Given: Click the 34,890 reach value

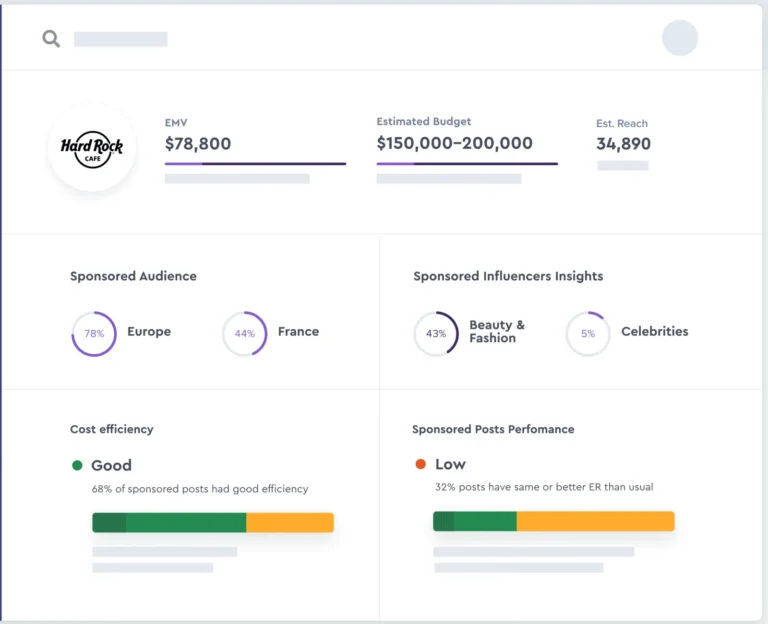Looking at the screenshot, I should tap(624, 144).
